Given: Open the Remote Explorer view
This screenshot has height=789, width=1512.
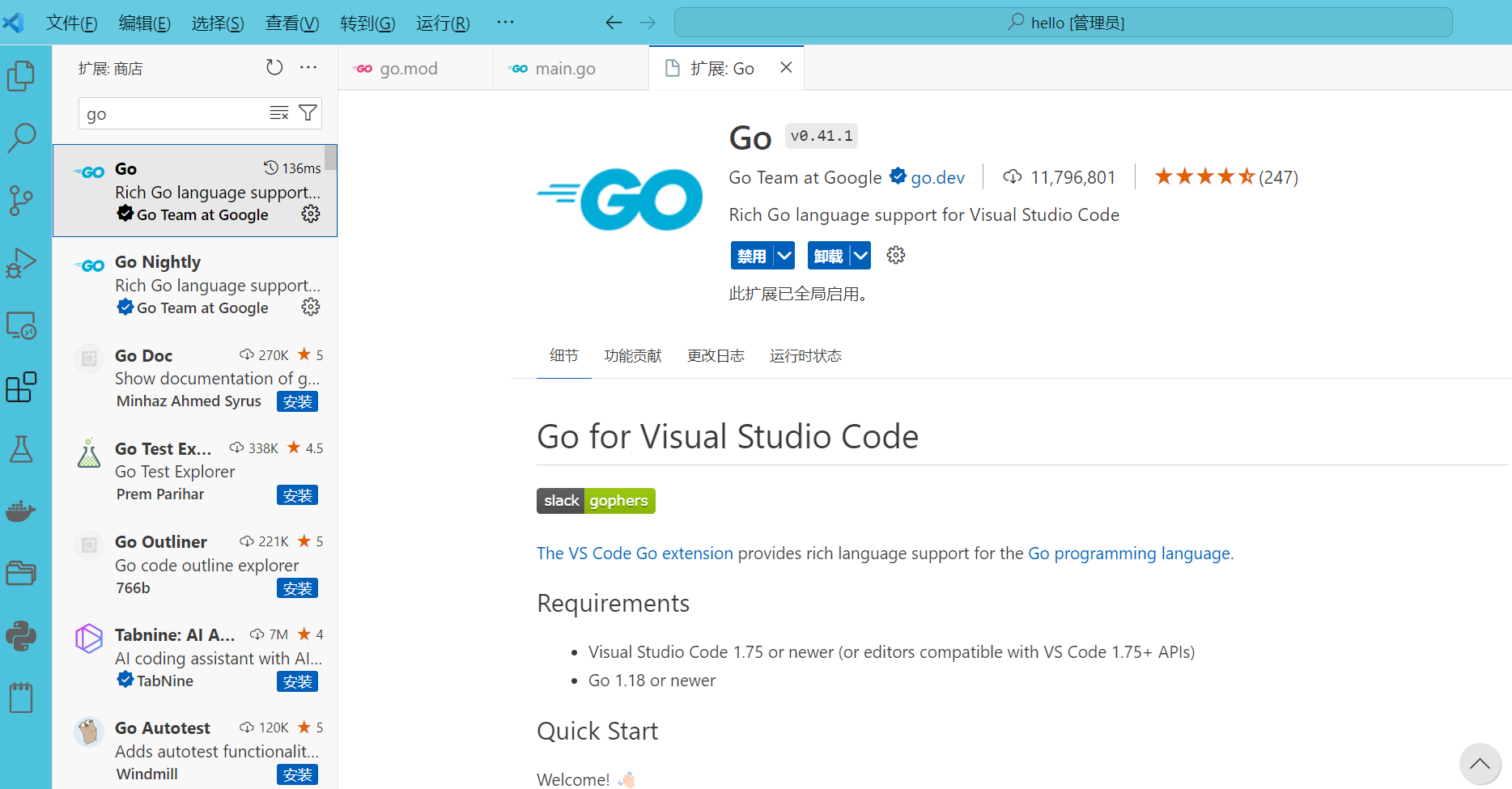Looking at the screenshot, I should (x=21, y=325).
